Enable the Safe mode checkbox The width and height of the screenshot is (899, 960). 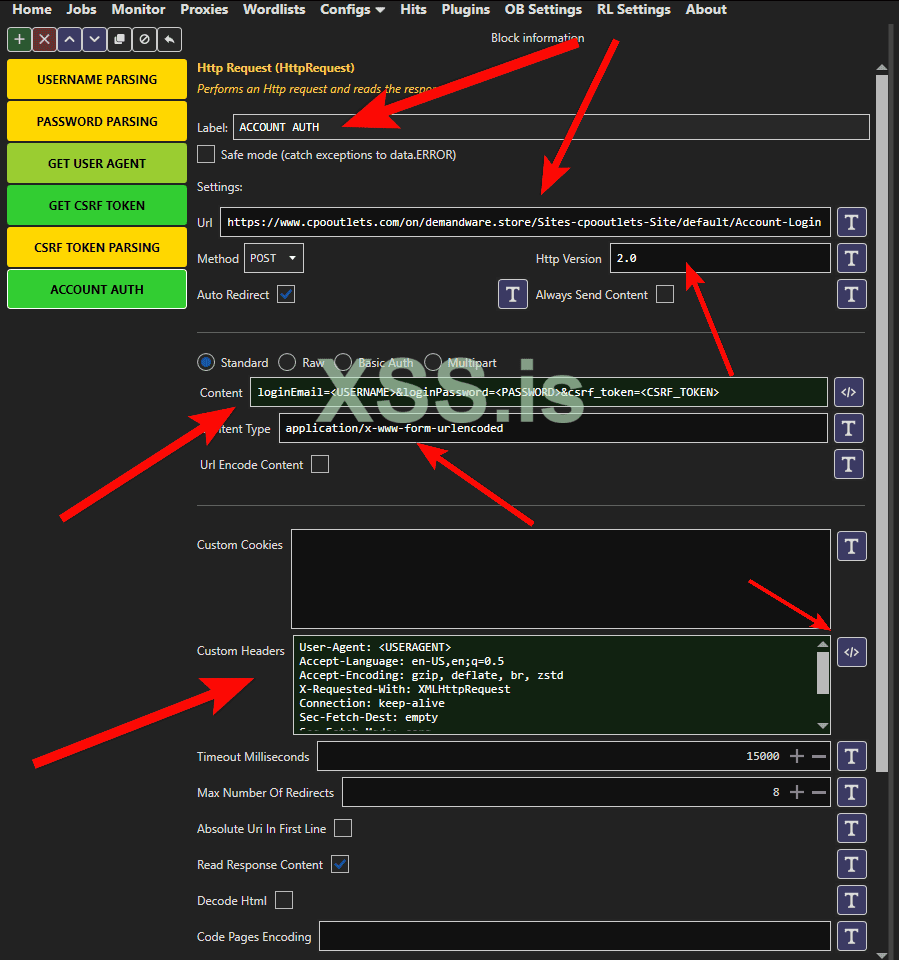click(206, 154)
